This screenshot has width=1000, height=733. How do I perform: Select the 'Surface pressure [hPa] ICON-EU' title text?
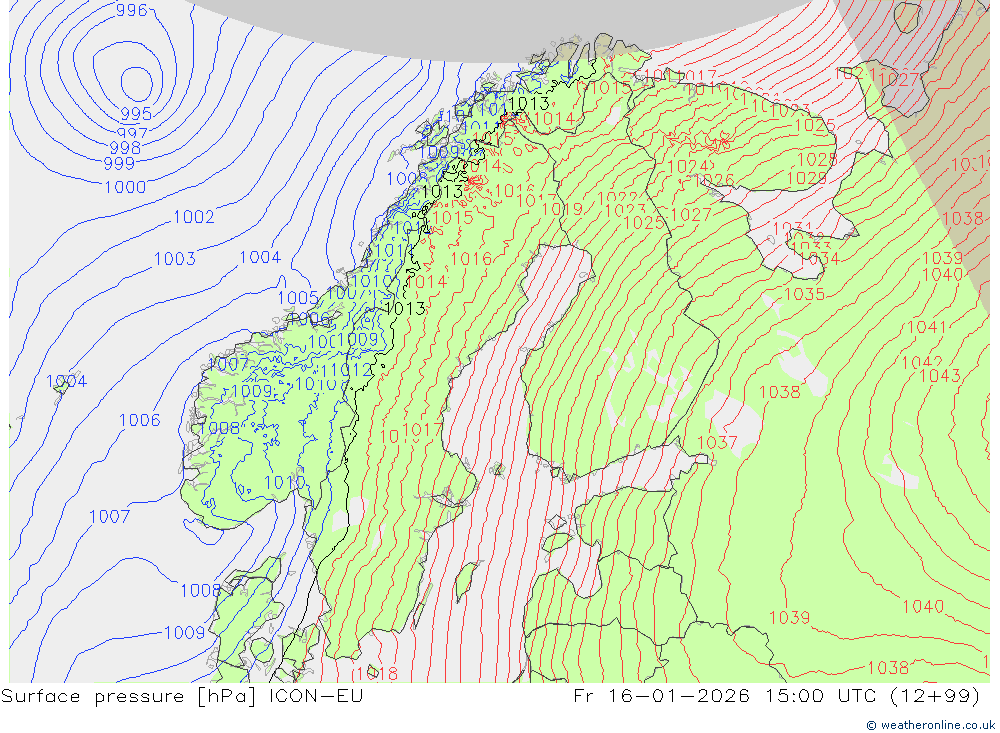pos(182,695)
